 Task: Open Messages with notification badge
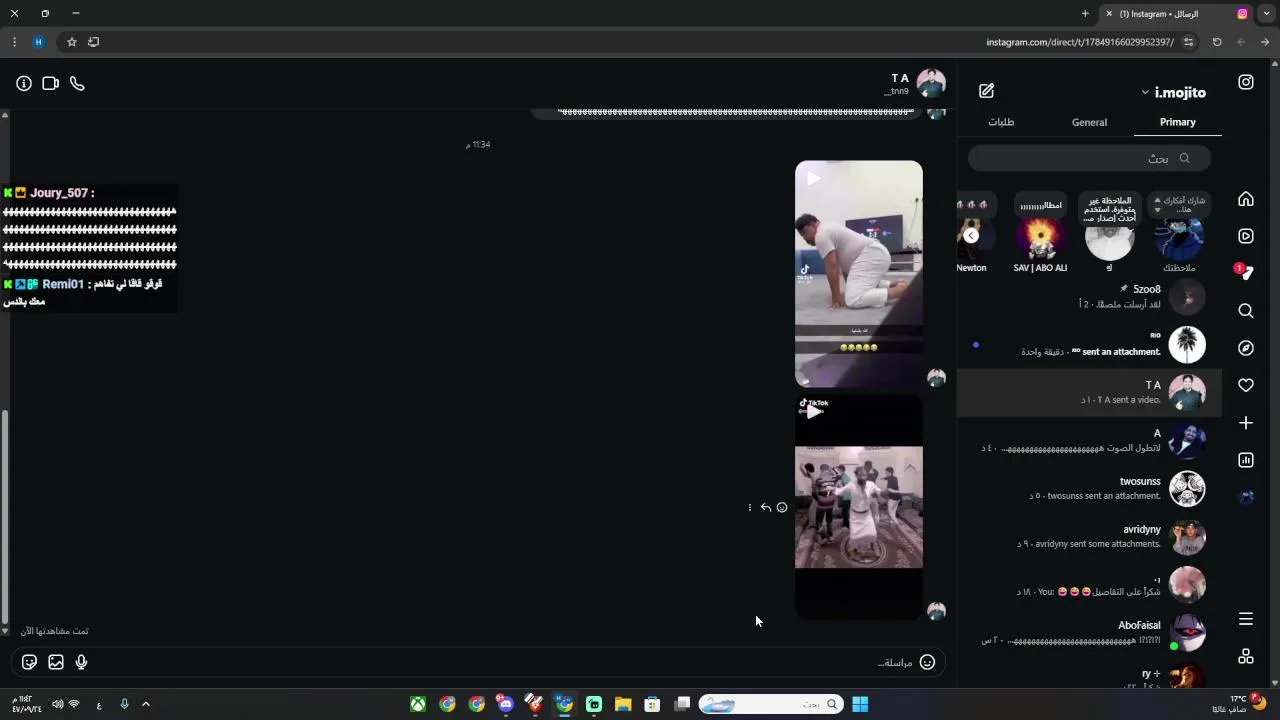point(1245,273)
